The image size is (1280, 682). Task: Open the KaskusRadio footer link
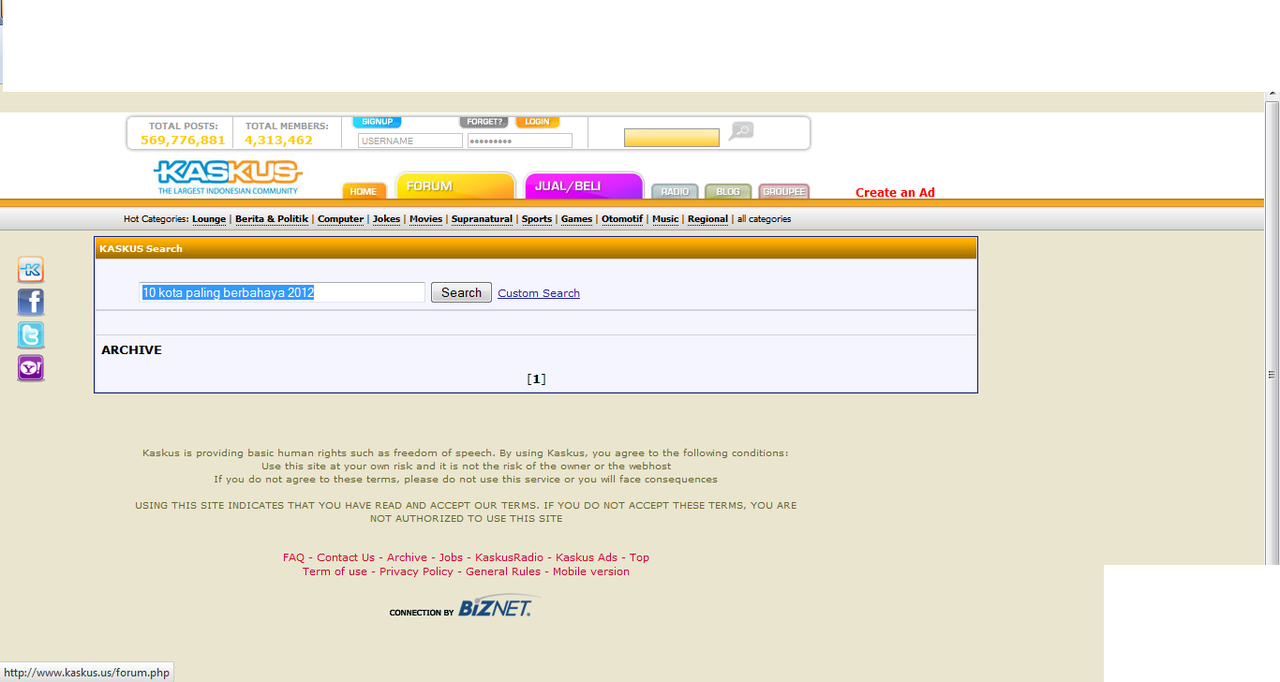coord(509,558)
